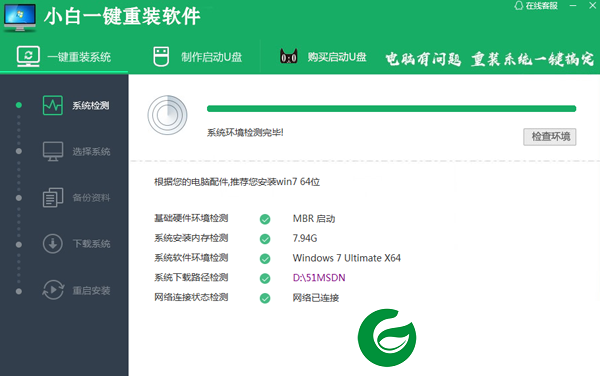
Task: Select the 下载系统 download arrow icon
Action: [53, 244]
